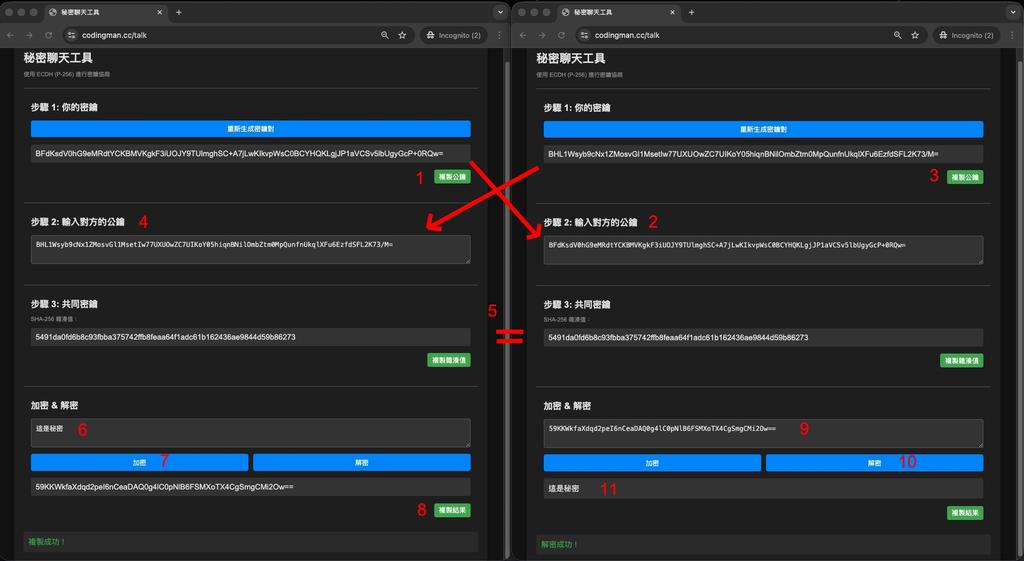The height and width of the screenshot is (561, 1024).
Task: Bookmark the page using the left window's star icon
Action: [x=402, y=35]
